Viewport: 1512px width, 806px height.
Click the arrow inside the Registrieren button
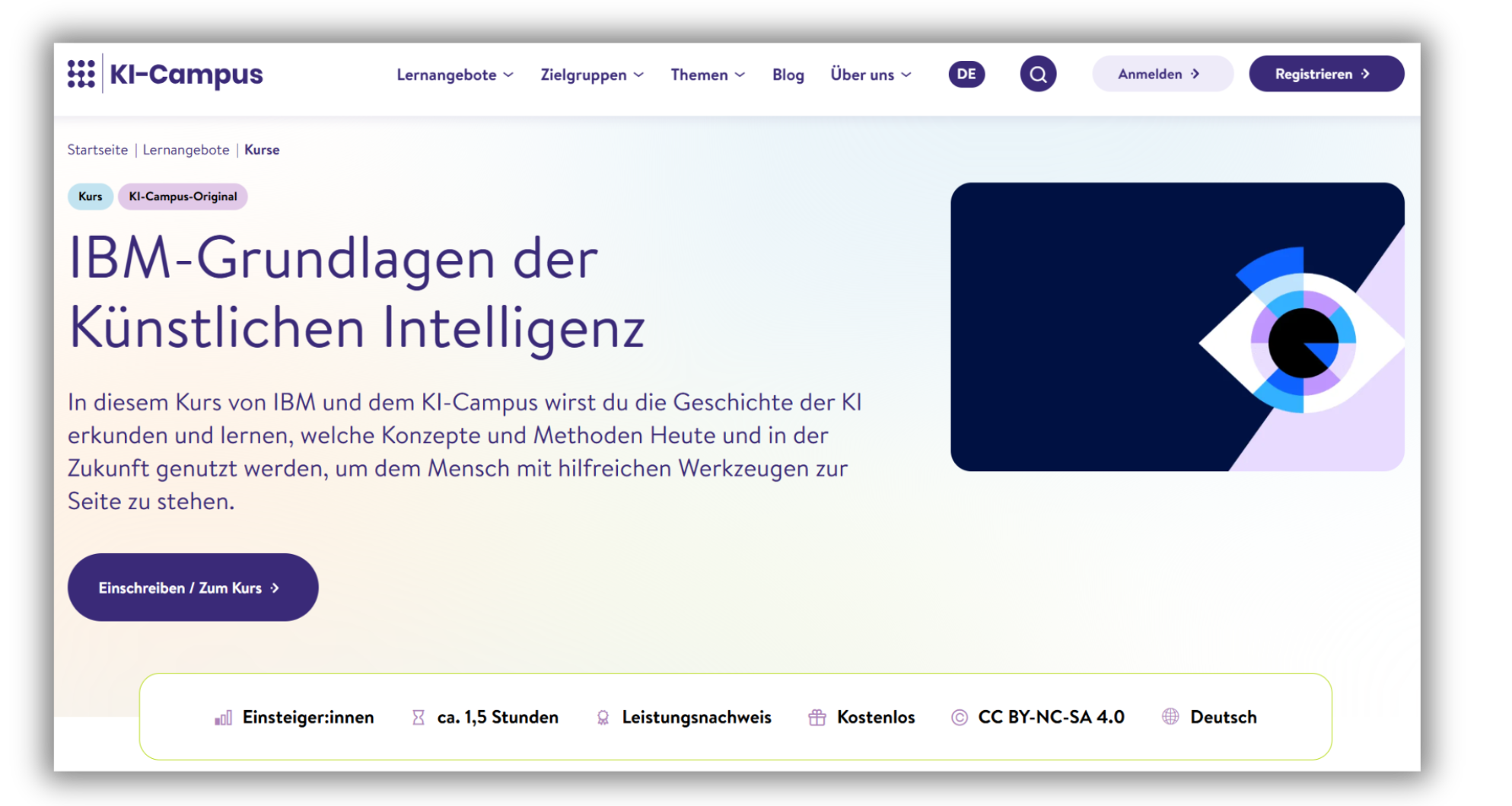[x=1366, y=74]
